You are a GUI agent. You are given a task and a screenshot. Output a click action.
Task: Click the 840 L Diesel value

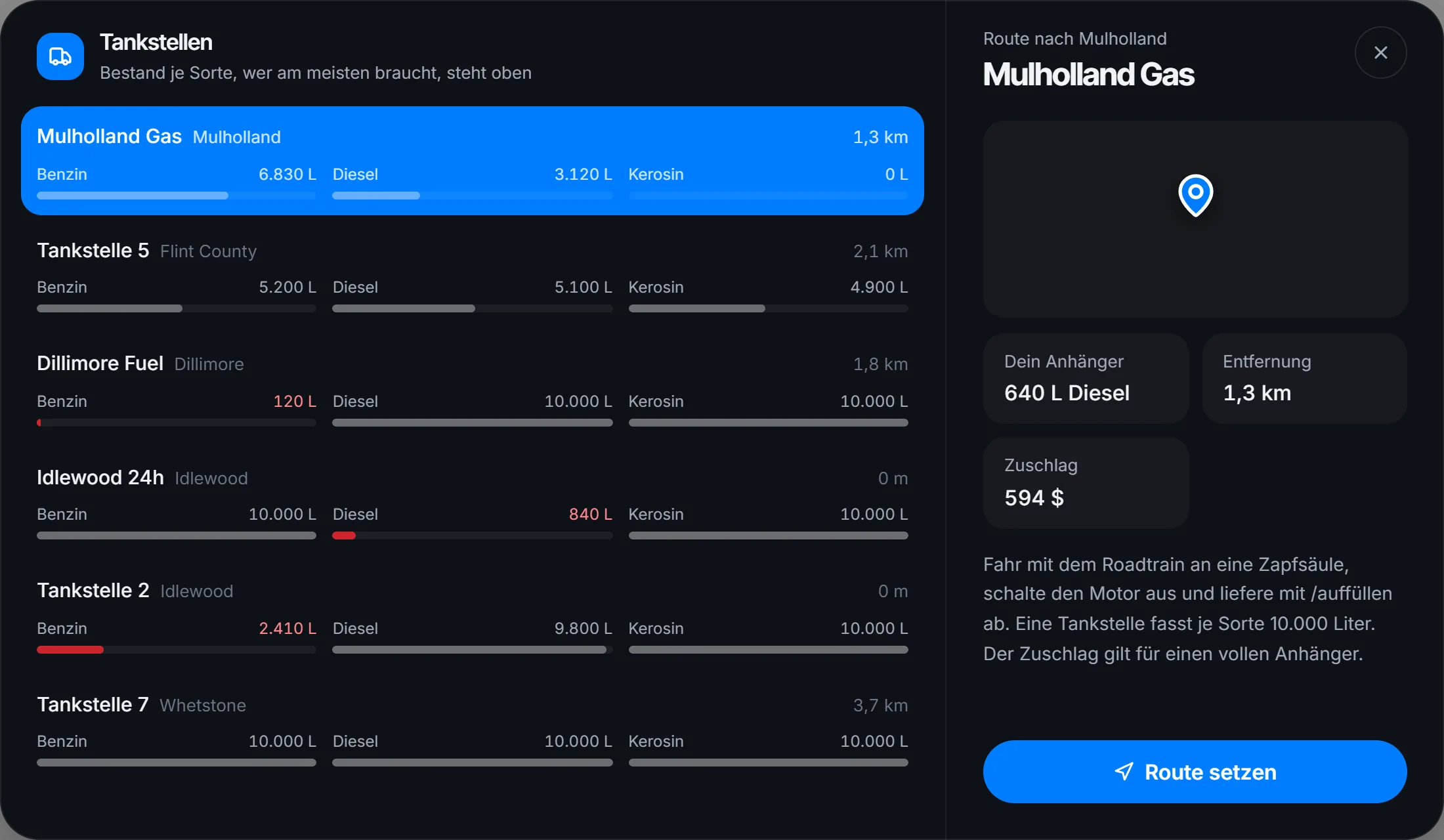[591, 514]
